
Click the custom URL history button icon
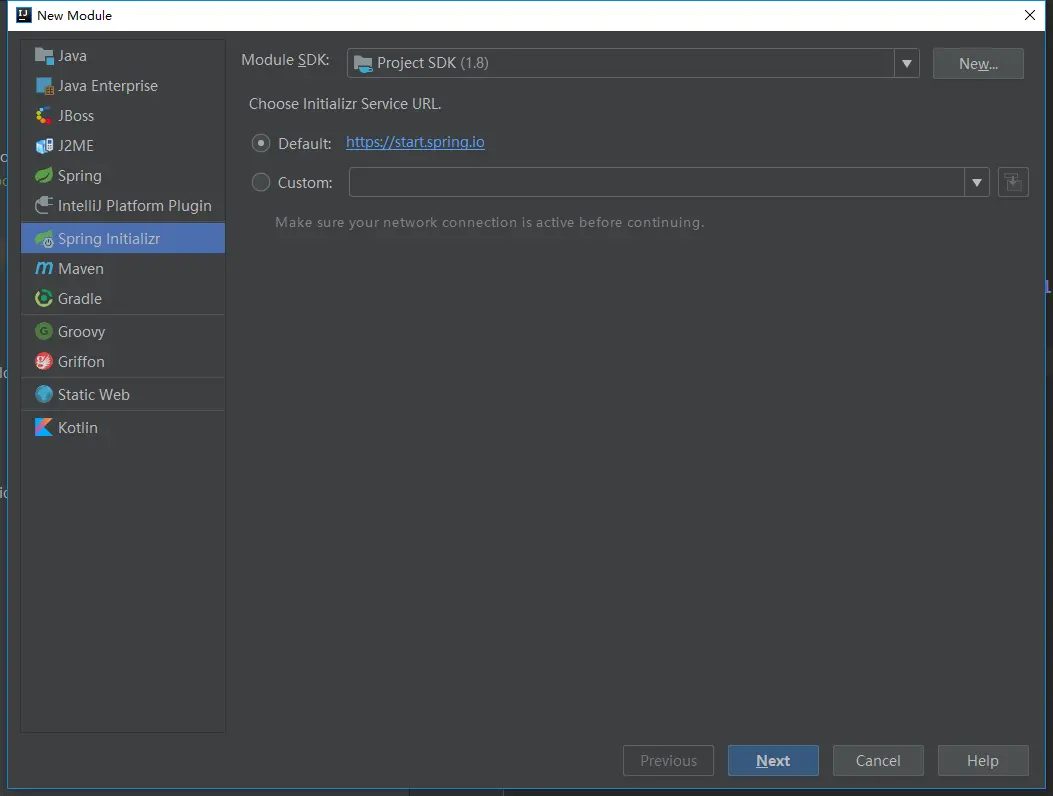[x=1013, y=182]
